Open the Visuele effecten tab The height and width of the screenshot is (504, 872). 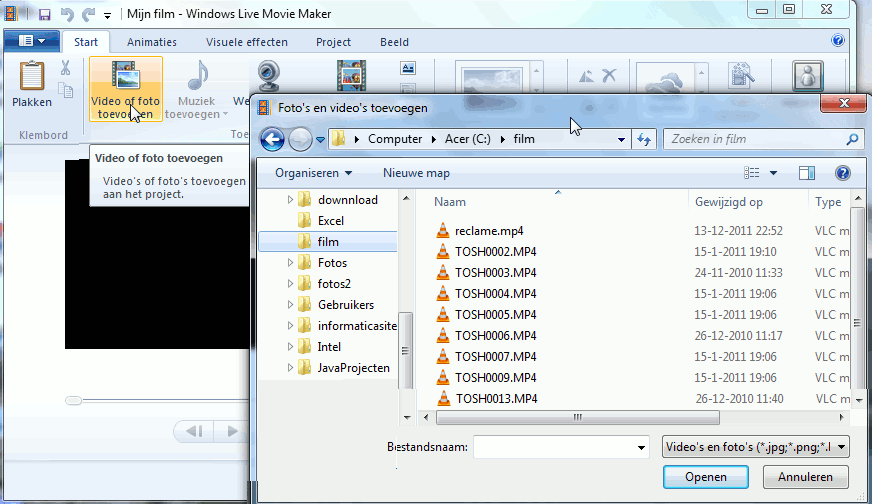(247, 42)
